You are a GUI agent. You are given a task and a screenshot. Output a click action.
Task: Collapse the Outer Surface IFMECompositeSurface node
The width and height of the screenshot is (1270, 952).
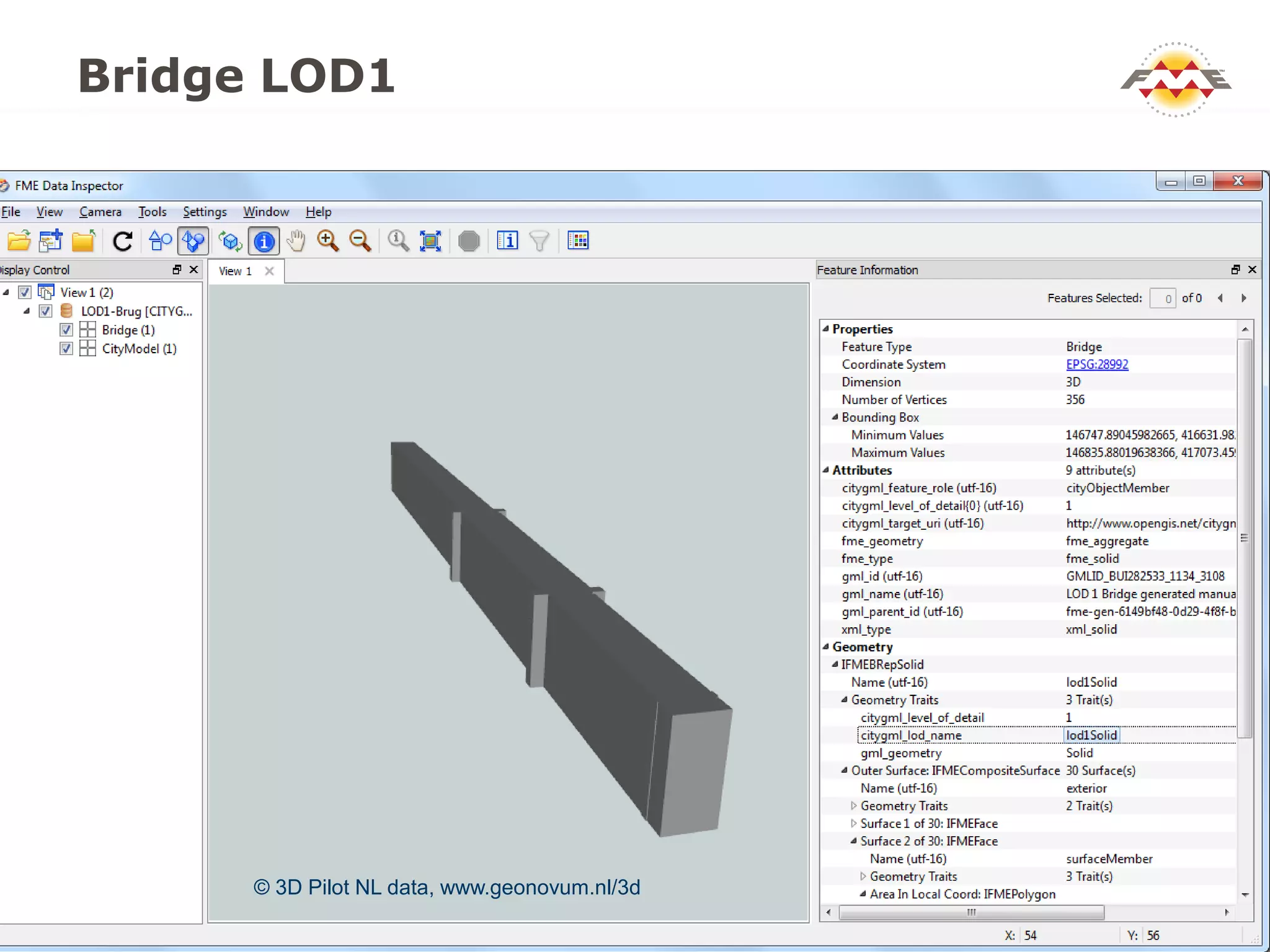point(845,770)
